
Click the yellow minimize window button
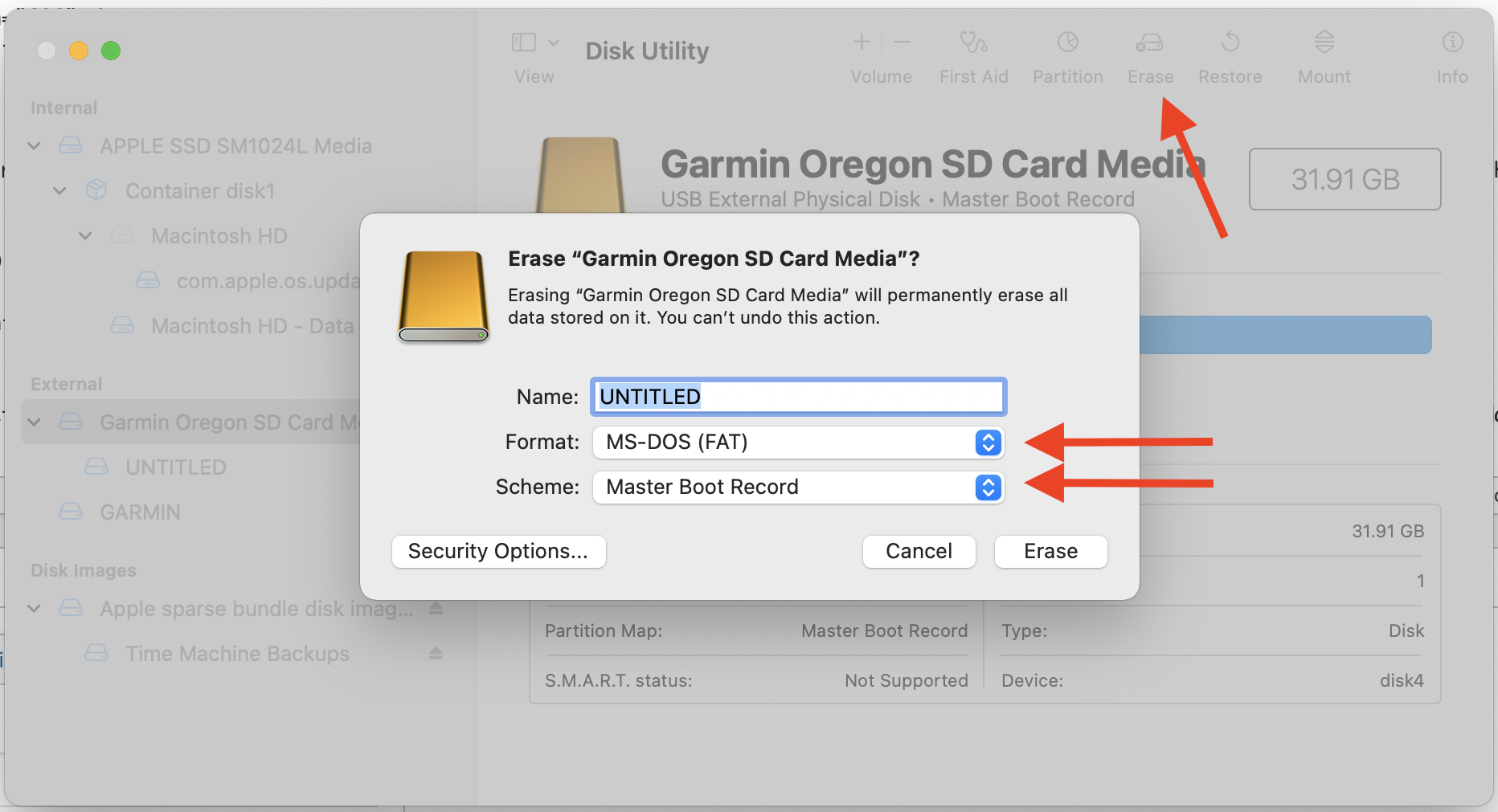79,51
